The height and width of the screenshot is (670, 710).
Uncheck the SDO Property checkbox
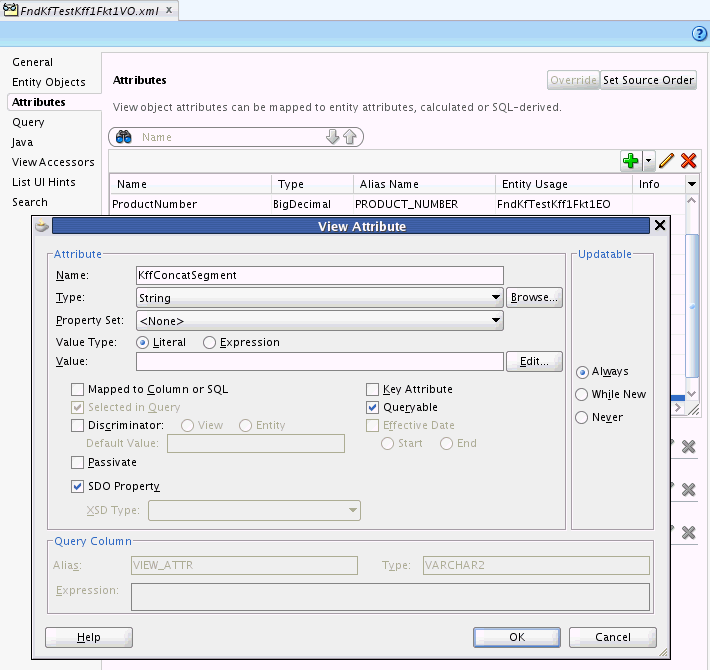(x=77, y=486)
